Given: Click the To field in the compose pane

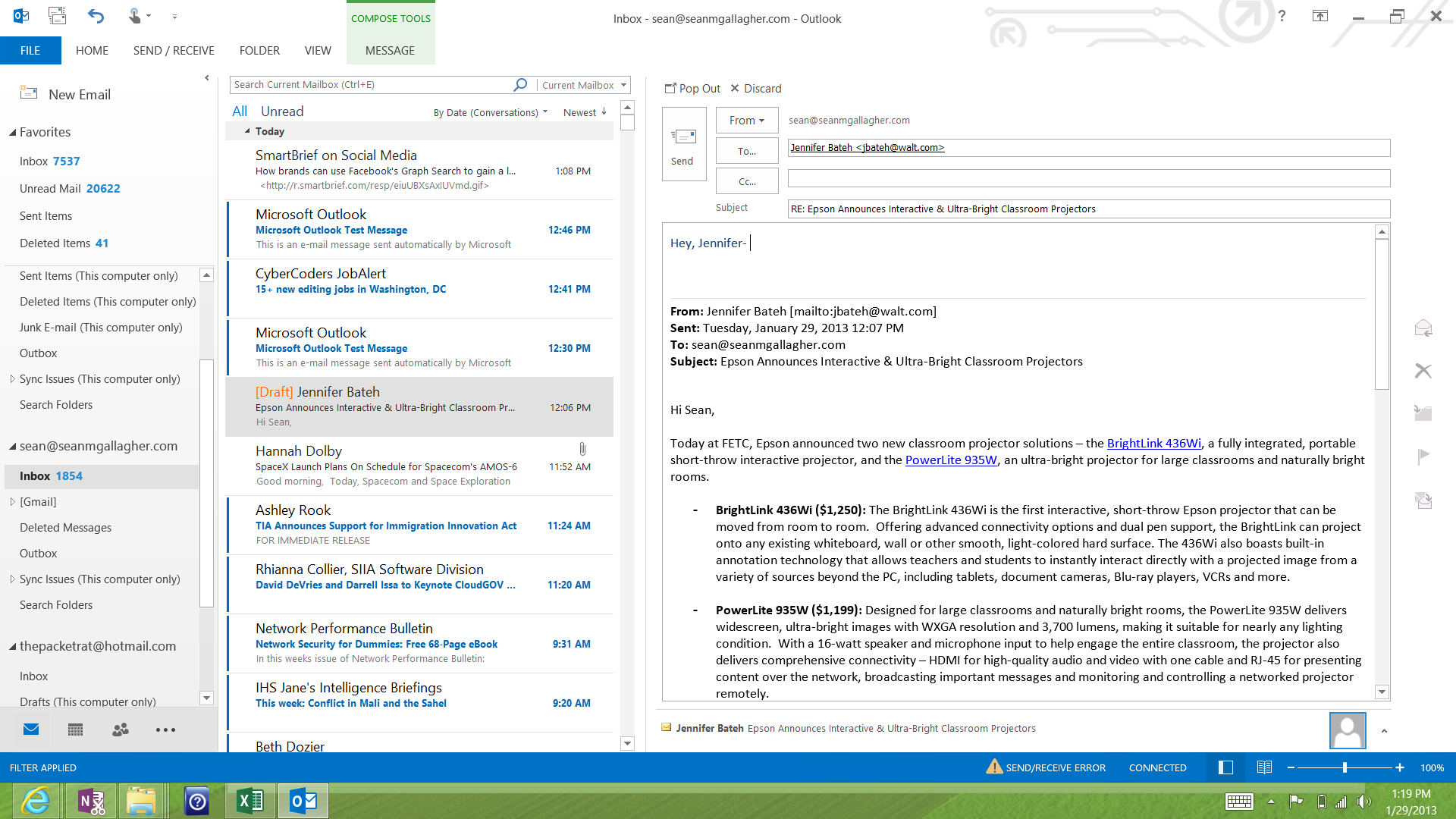Looking at the screenshot, I should click(x=1086, y=148).
